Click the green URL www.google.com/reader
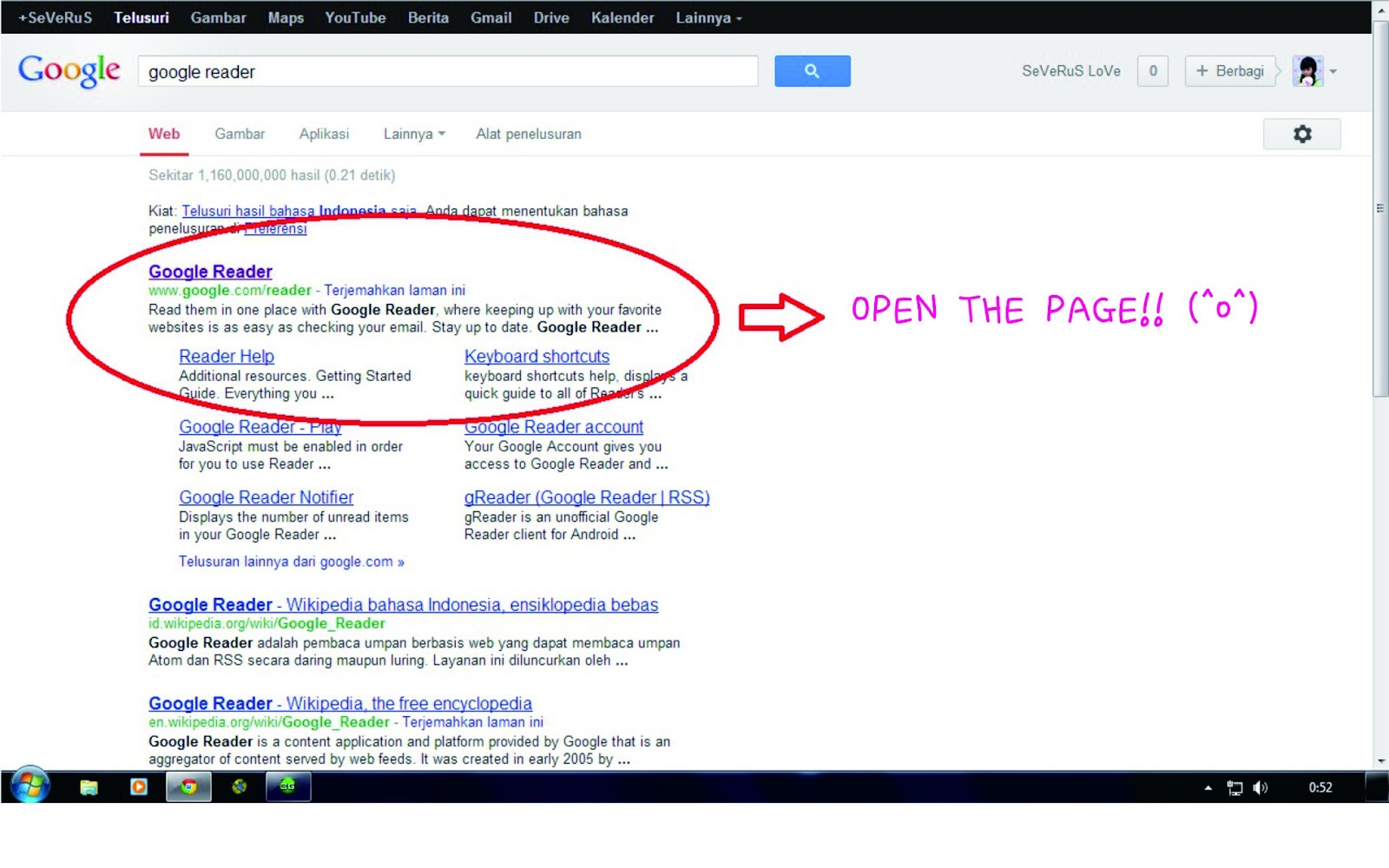Viewport: 1389px width, 868px height. tap(230, 290)
